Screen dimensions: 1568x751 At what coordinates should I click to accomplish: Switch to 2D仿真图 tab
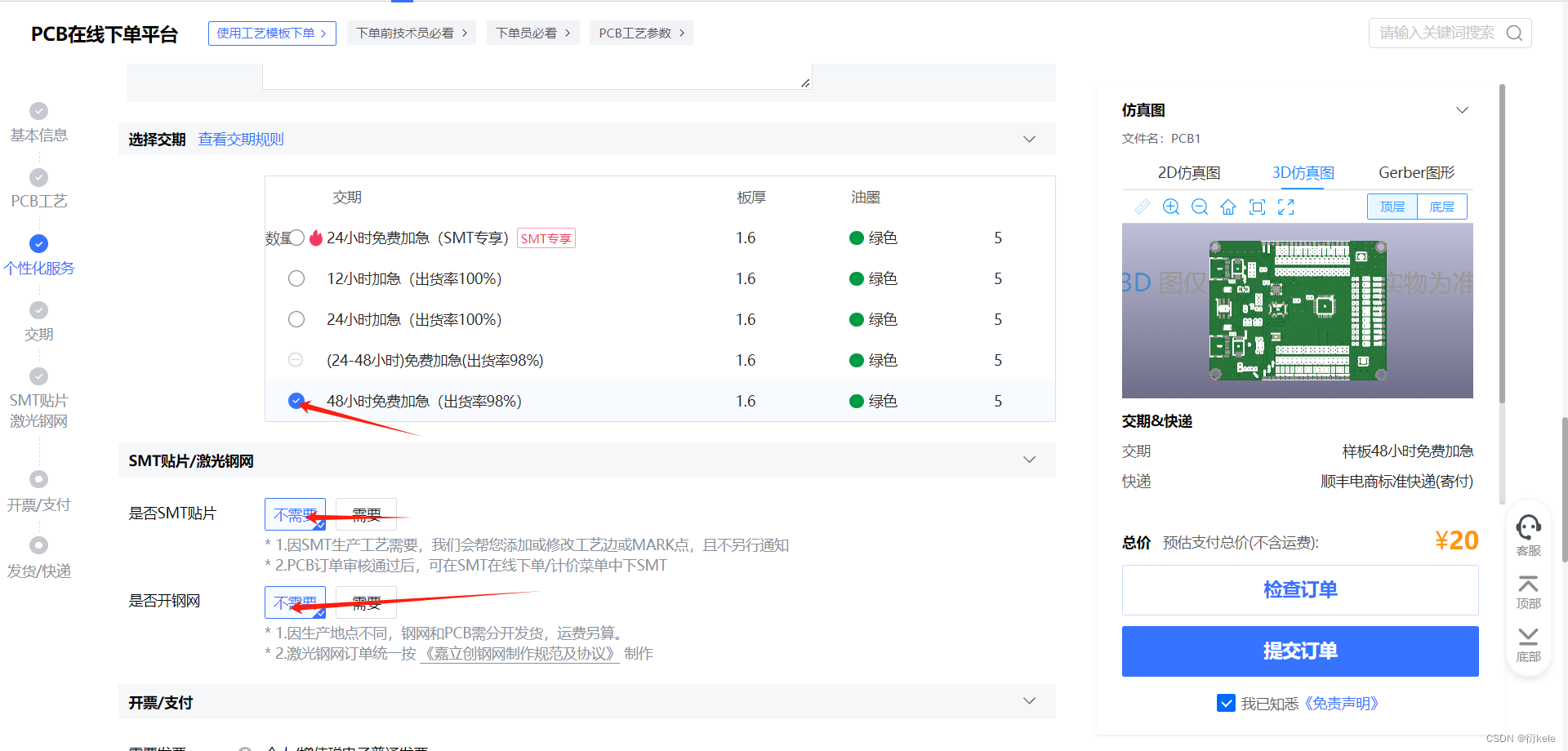coord(1189,172)
